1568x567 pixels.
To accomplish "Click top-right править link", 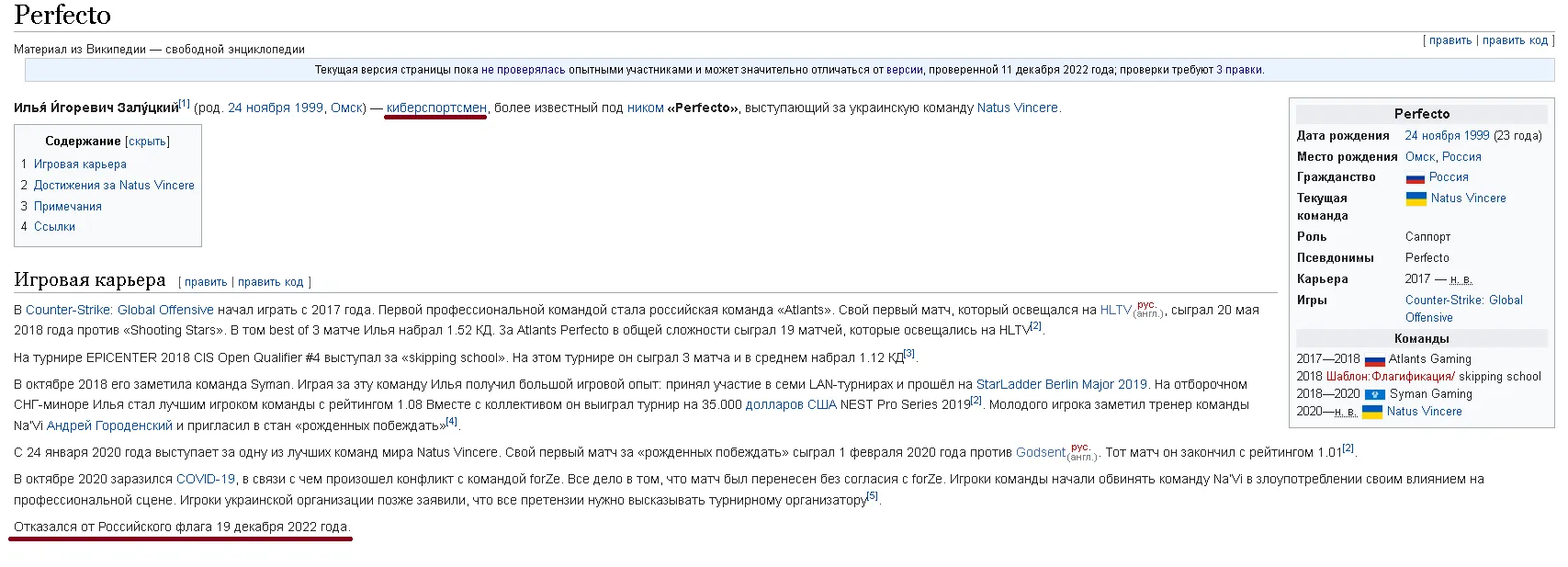I will [x=1450, y=40].
